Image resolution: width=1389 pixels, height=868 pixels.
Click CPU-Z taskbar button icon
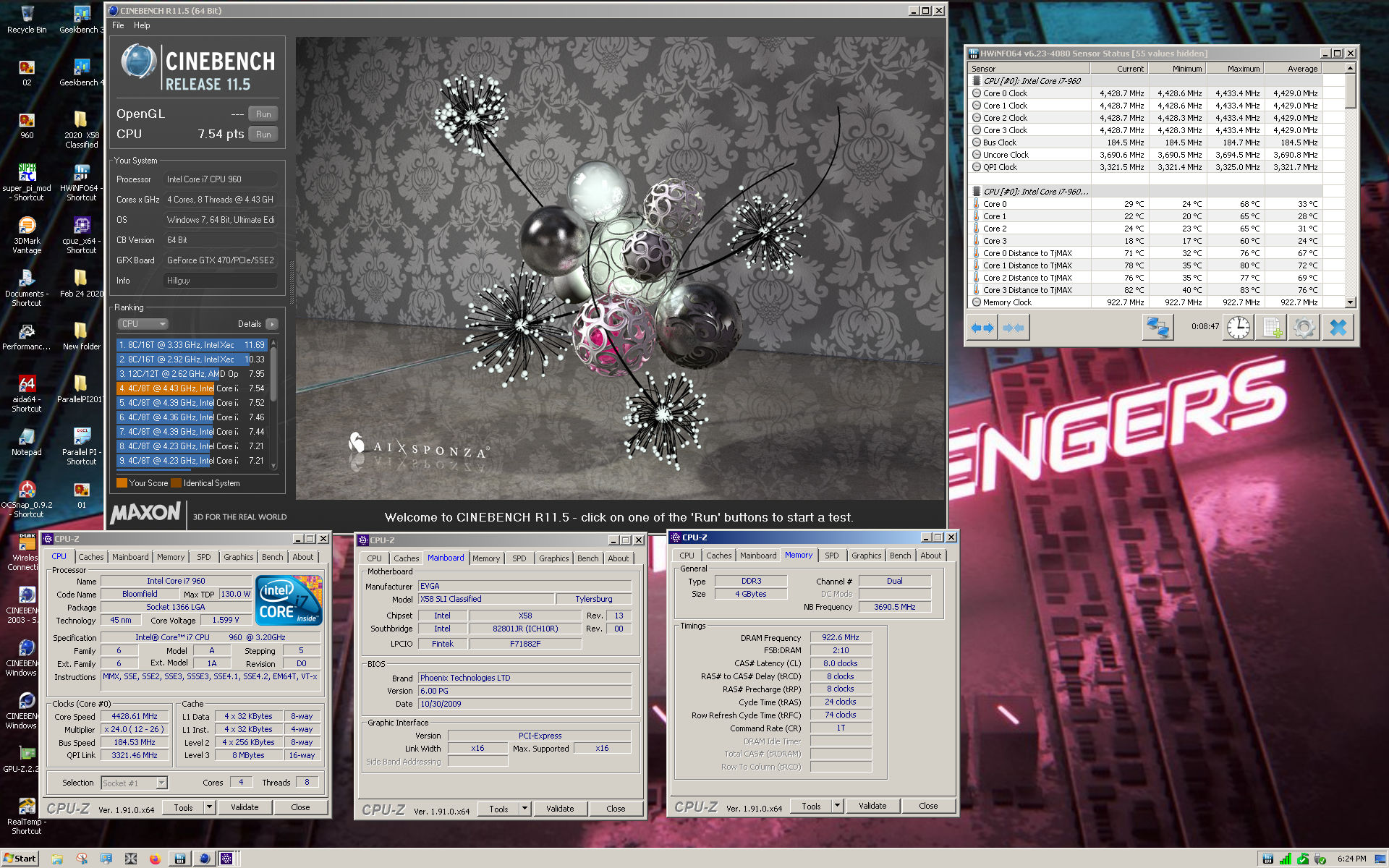(x=228, y=859)
